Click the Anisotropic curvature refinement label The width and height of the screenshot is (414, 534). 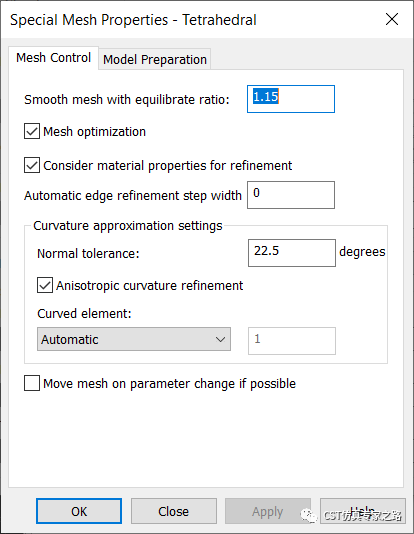[x=149, y=285]
